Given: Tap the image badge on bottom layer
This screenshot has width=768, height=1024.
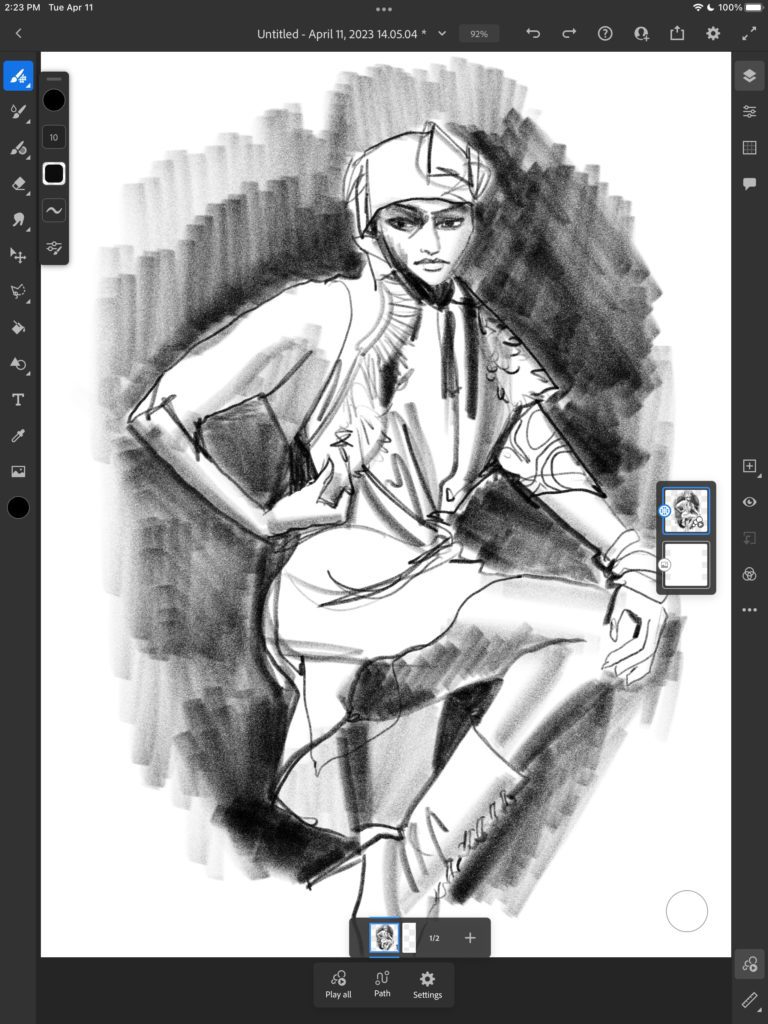Looking at the screenshot, I should [664, 564].
